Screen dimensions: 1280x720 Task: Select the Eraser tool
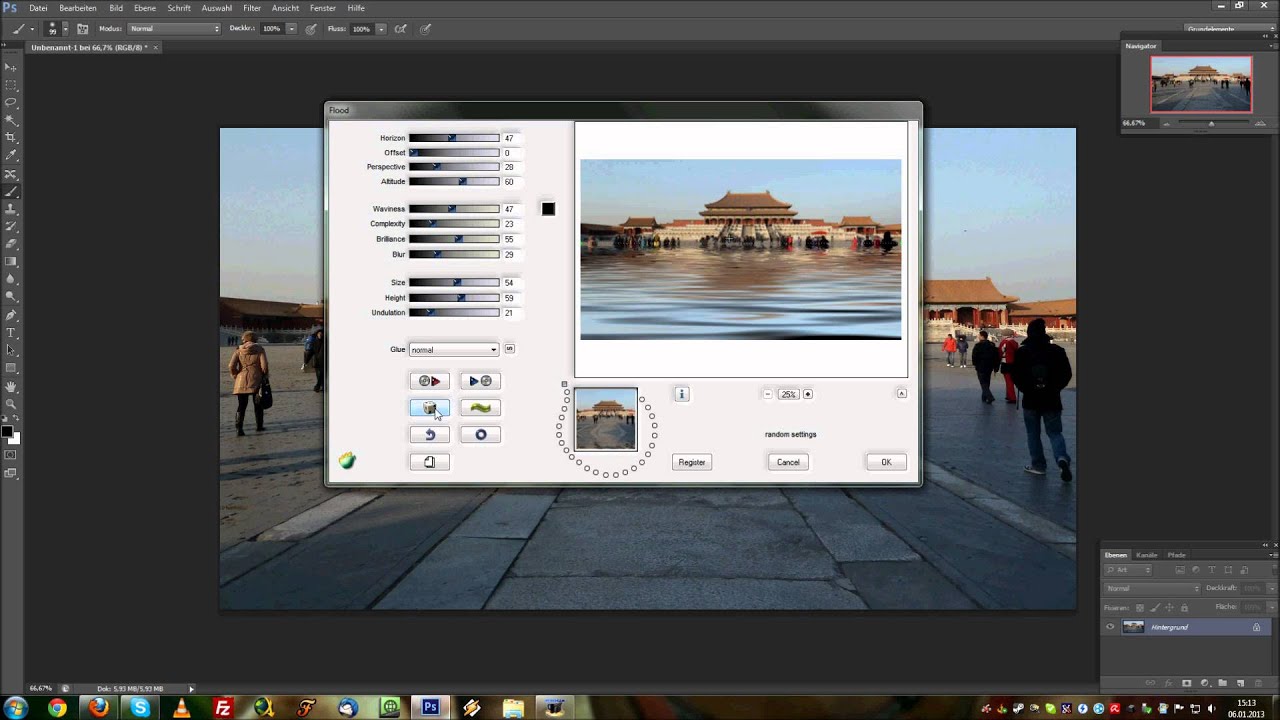tap(11, 243)
